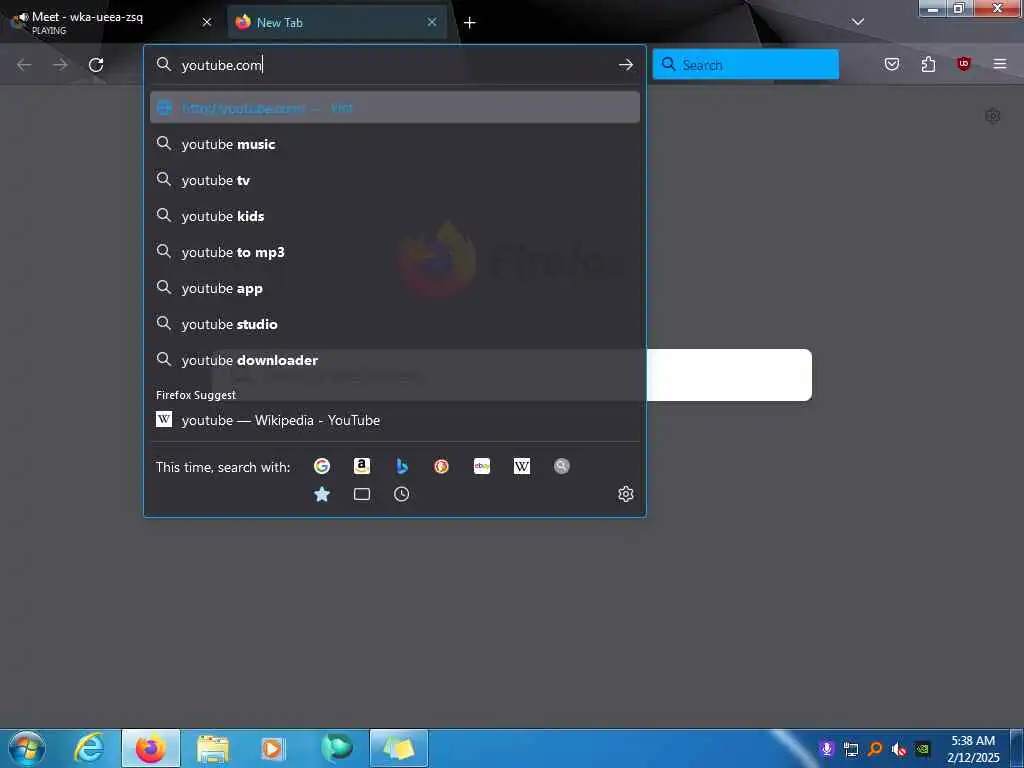Expand the List all tabs chevron

click(x=858, y=22)
